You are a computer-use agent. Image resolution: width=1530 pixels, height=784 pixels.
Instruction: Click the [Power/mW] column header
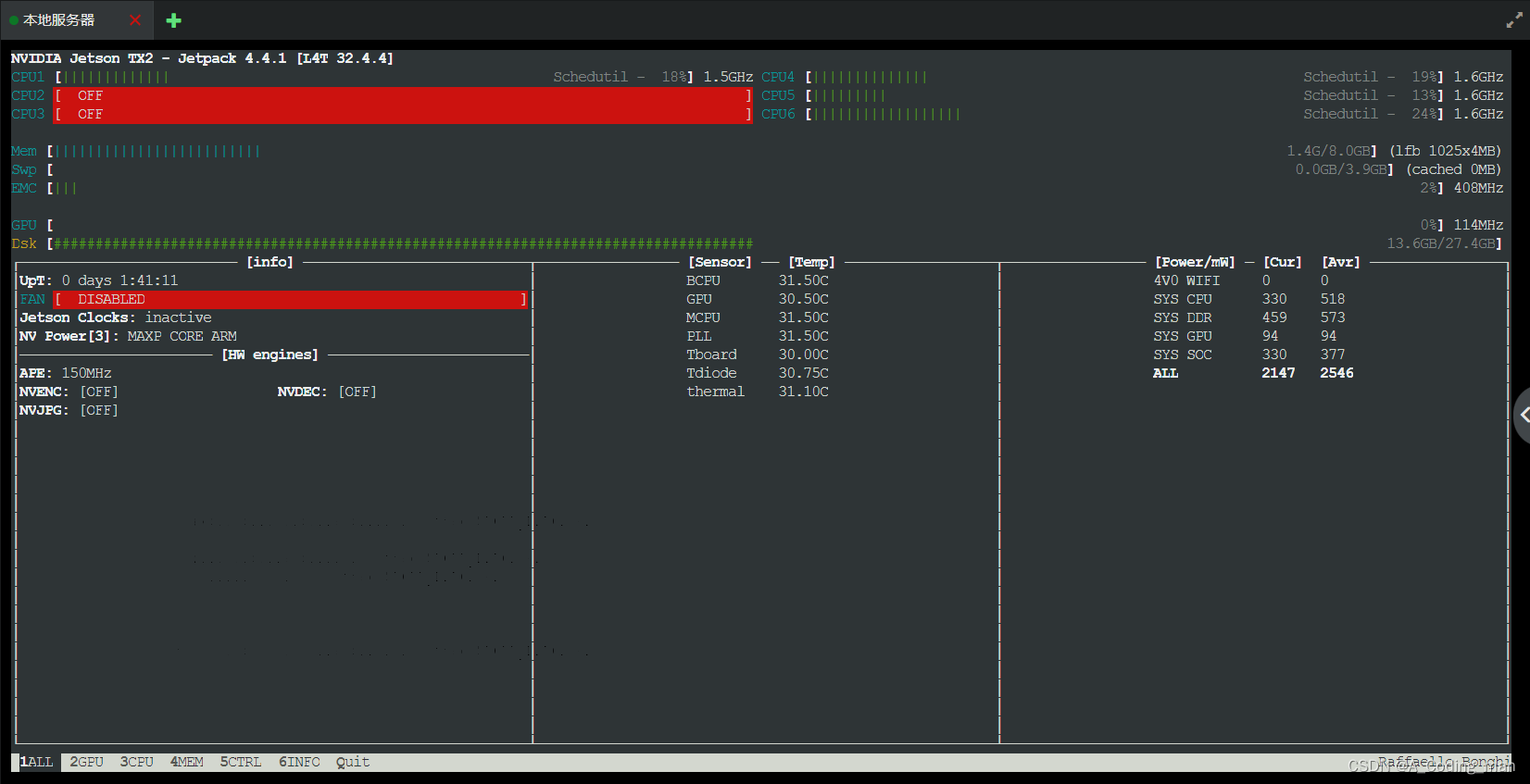click(x=1195, y=262)
